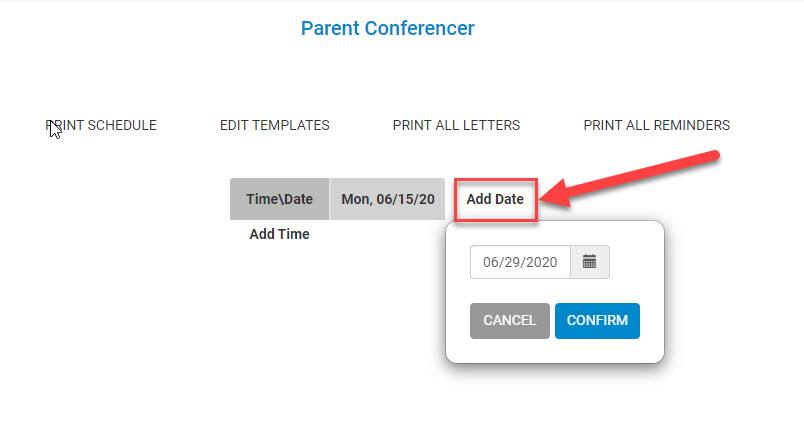804x444 pixels.
Task: Click the word LETTERS in the menu
Action: 491,125
